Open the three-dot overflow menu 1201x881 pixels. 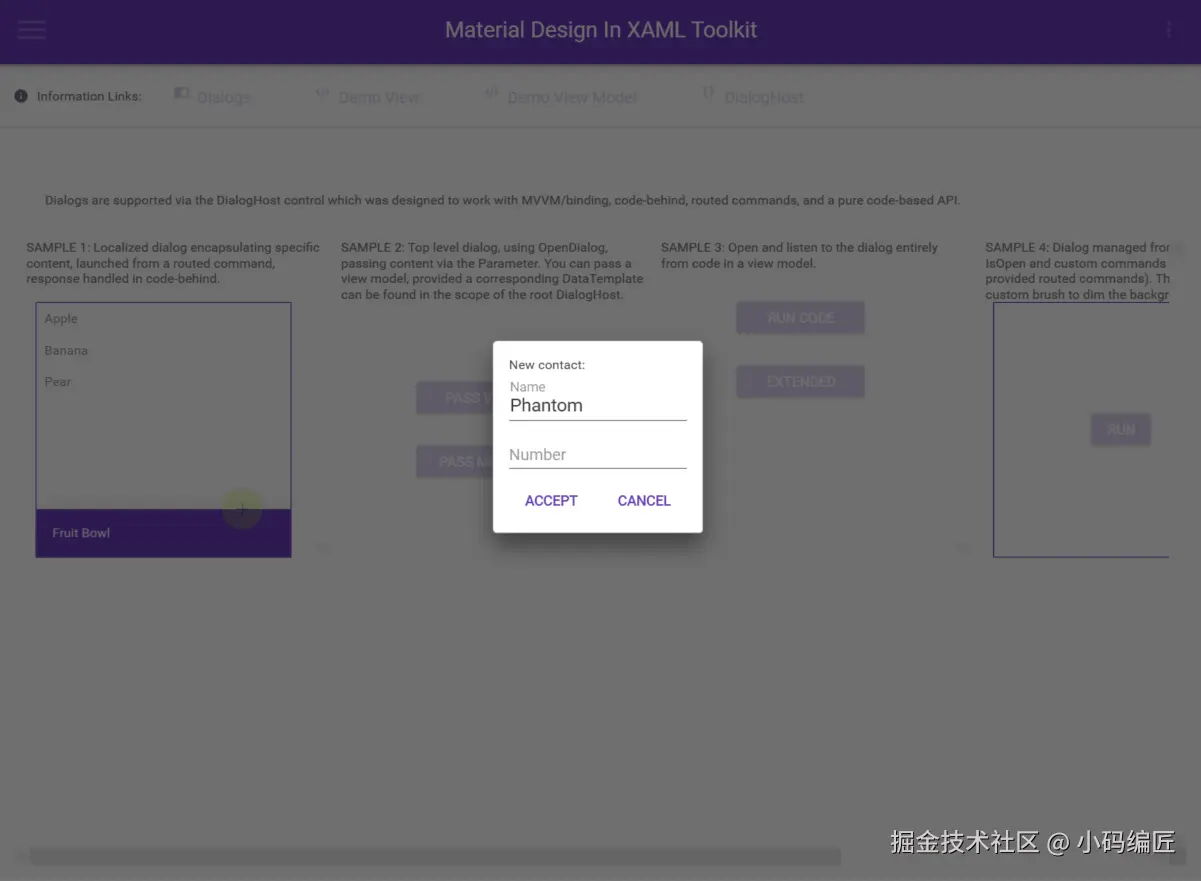pos(1169,30)
